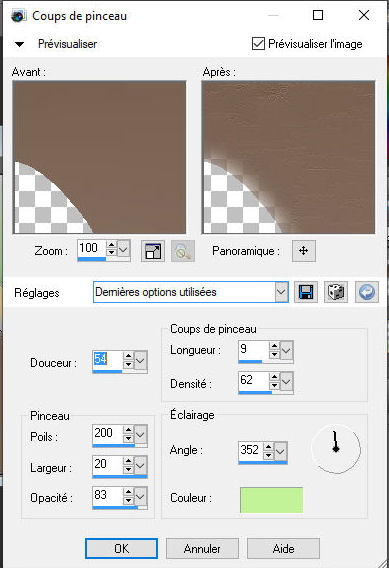Open the Réglages presets dropdown

pyautogui.click(x=281, y=292)
